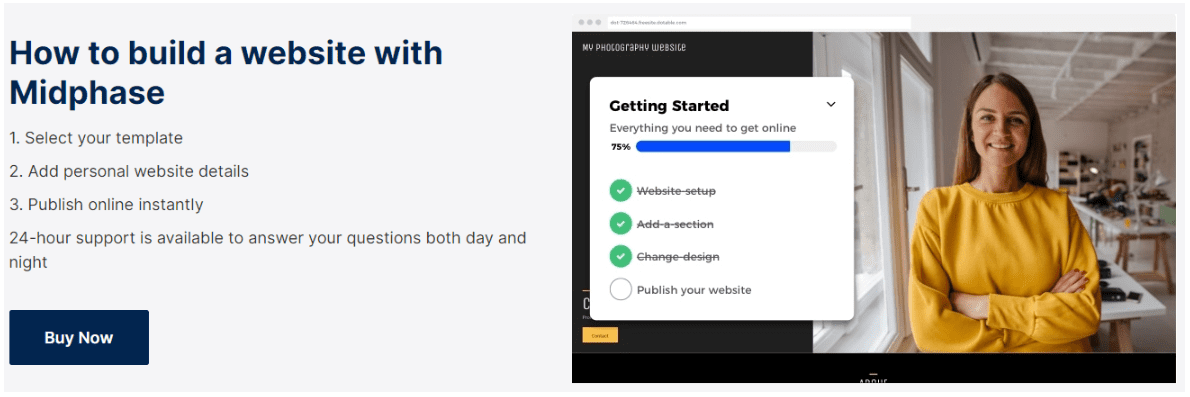
Task: Open the About section label at bottom
Action: point(873,380)
